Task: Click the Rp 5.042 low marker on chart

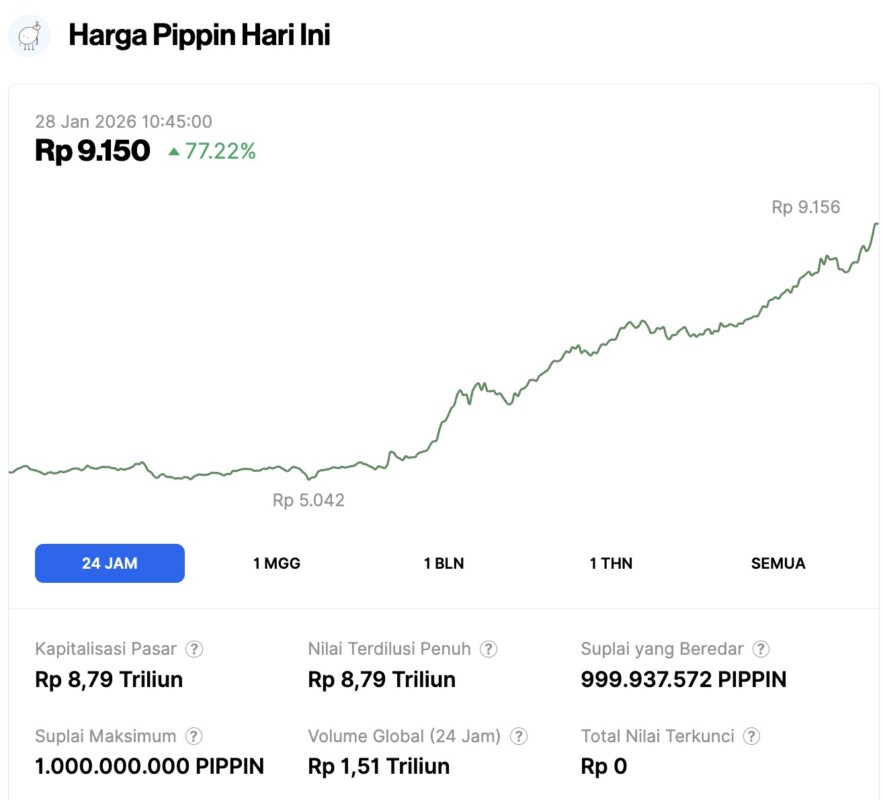Action: [x=308, y=500]
